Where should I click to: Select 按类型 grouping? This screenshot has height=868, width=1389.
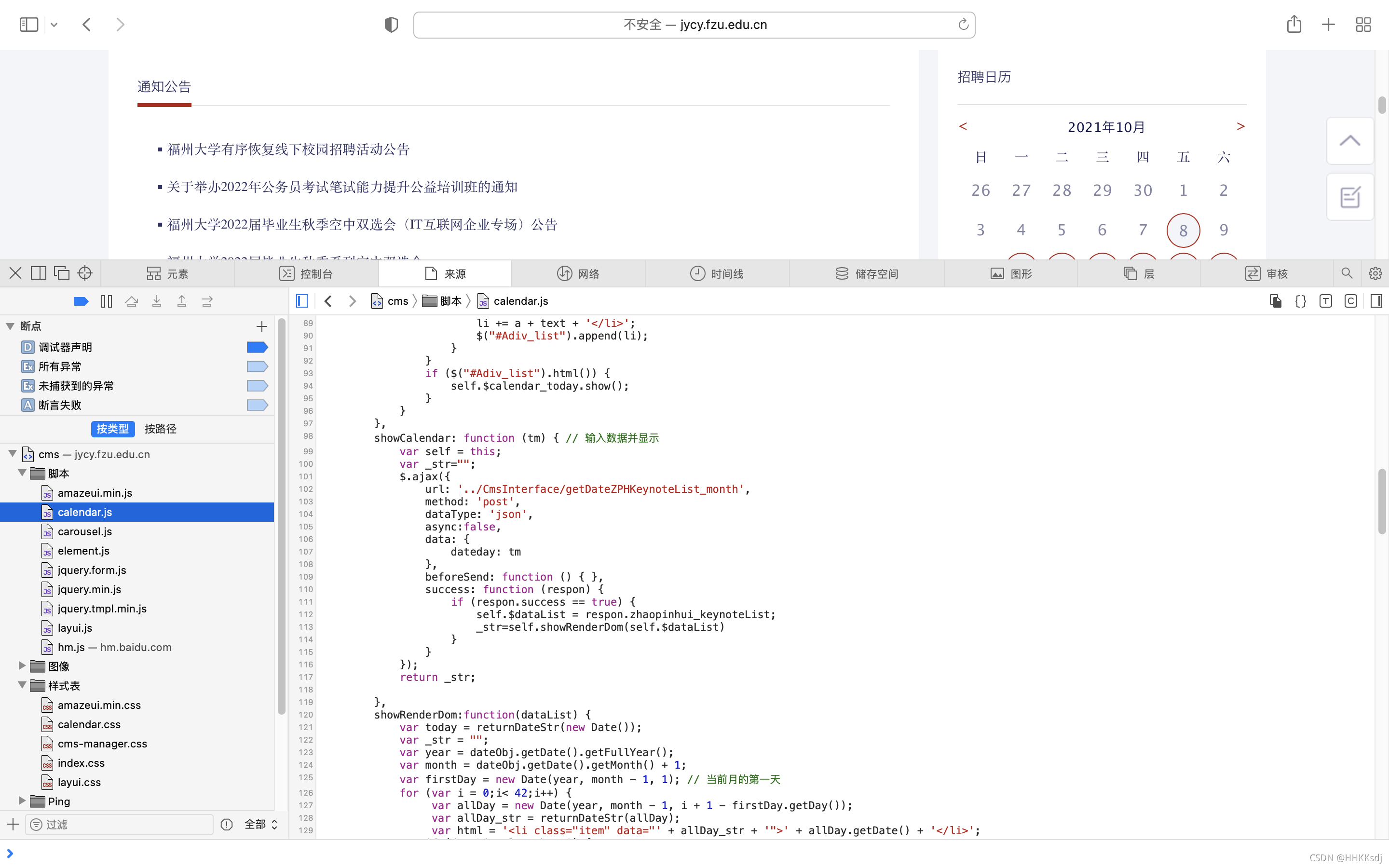112,429
